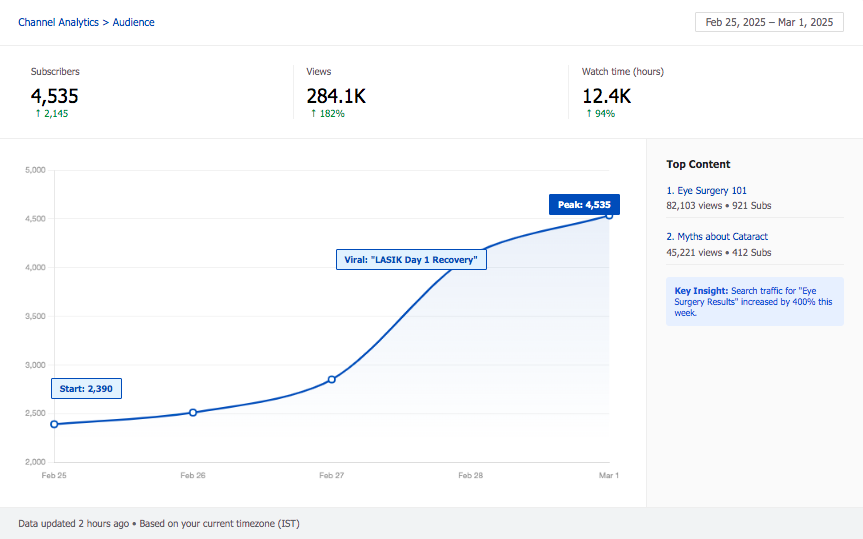The width and height of the screenshot is (863, 539).
Task: Click the Mar 1 peak data point
Action: [x=609, y=215]
